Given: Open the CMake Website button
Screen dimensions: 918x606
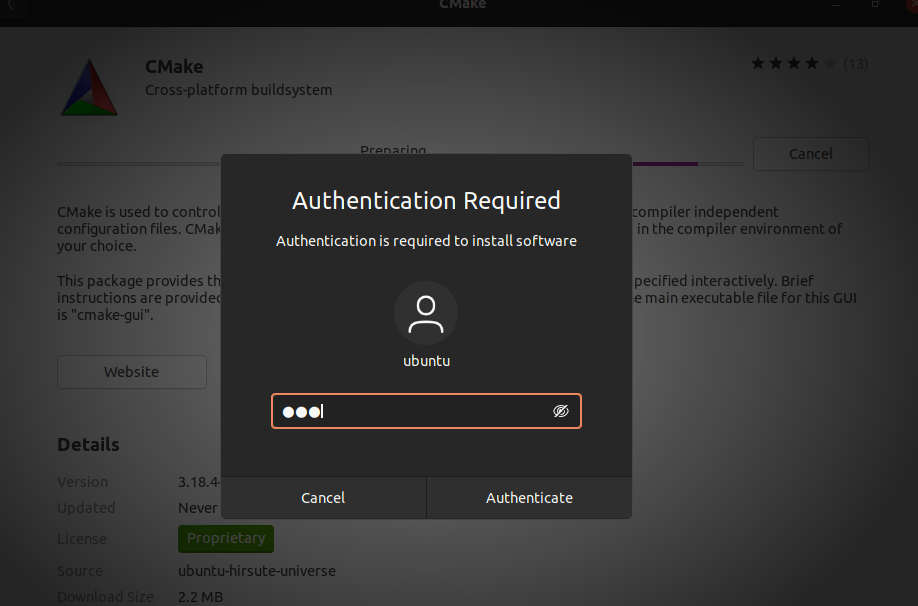Looking at the screenshot, I should 132,372.
